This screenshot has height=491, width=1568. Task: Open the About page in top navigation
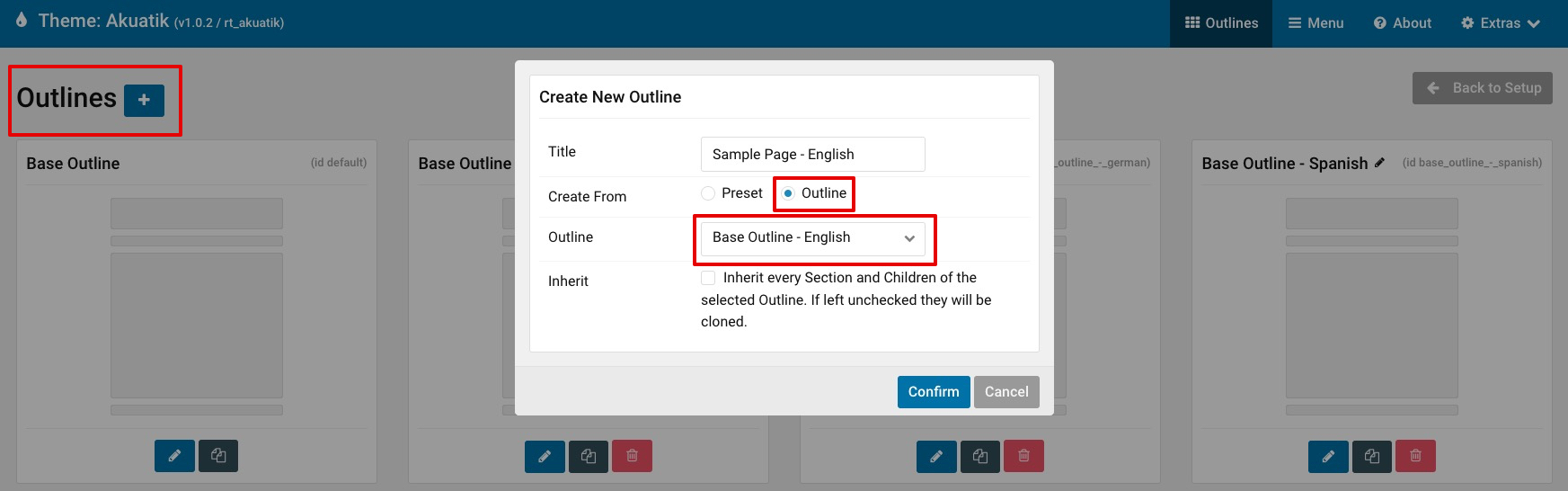click(1402, 23)
